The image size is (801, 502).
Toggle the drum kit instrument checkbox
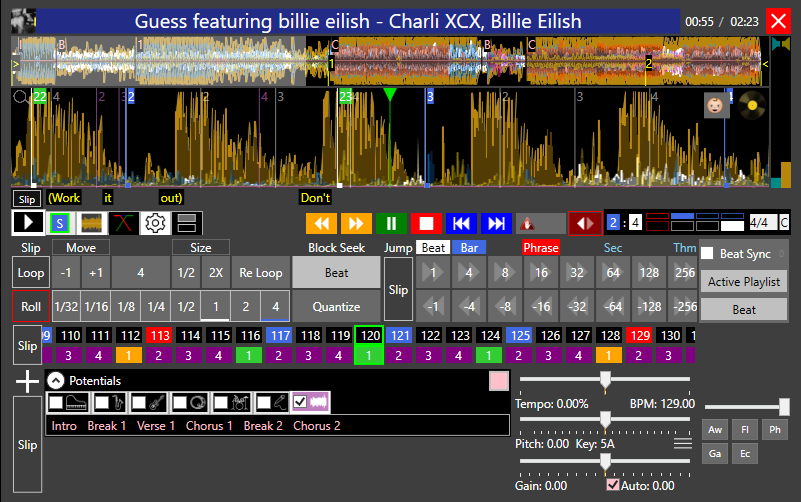[220, 402]
